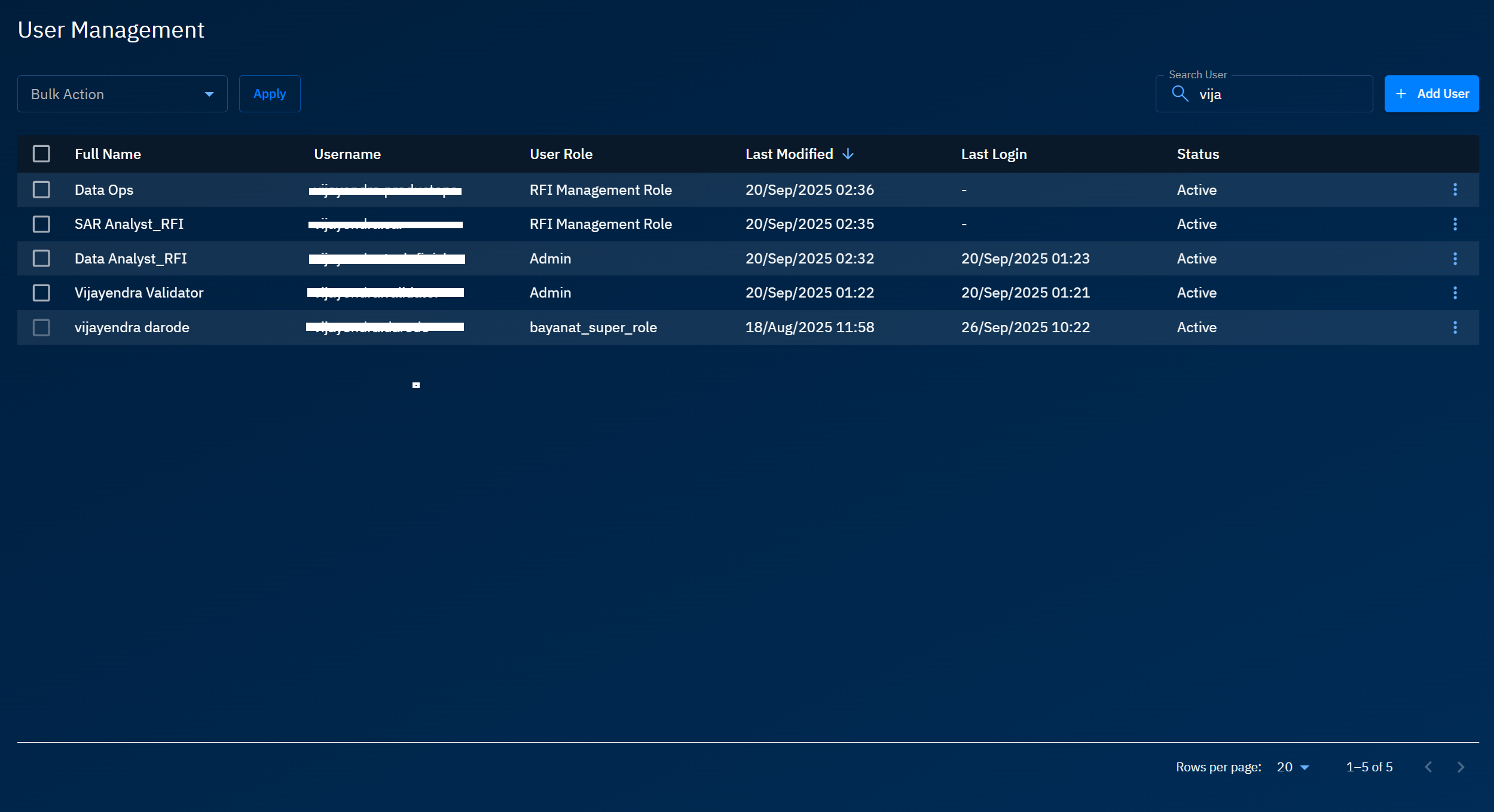Open options menu for Vijayendra Validator
This screenshot has height=812, width=1494.
tap(1455, 293)
